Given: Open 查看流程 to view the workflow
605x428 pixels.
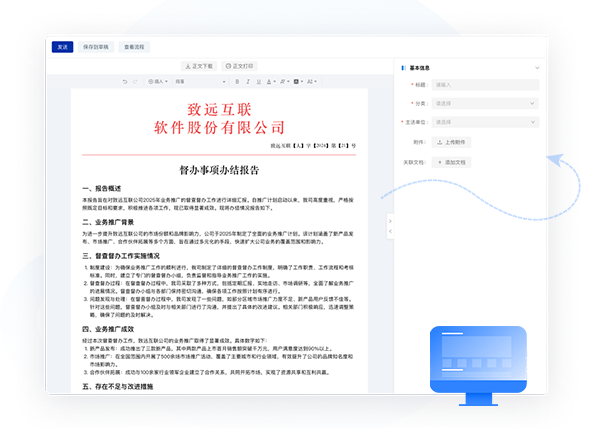Looking at the screenshot, I should pos(134,47).
